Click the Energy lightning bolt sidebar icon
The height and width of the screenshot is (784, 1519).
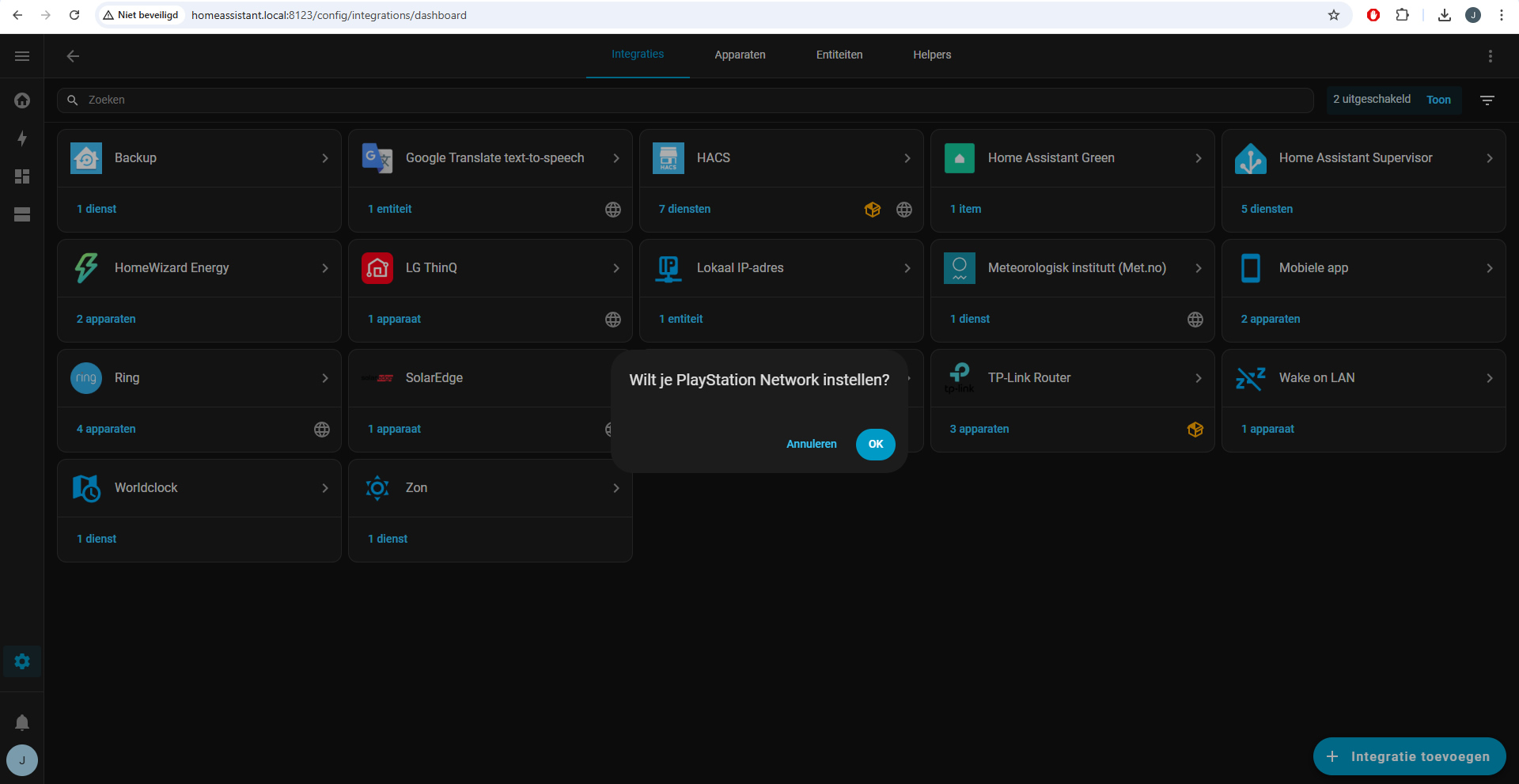(x=22, y=138)
